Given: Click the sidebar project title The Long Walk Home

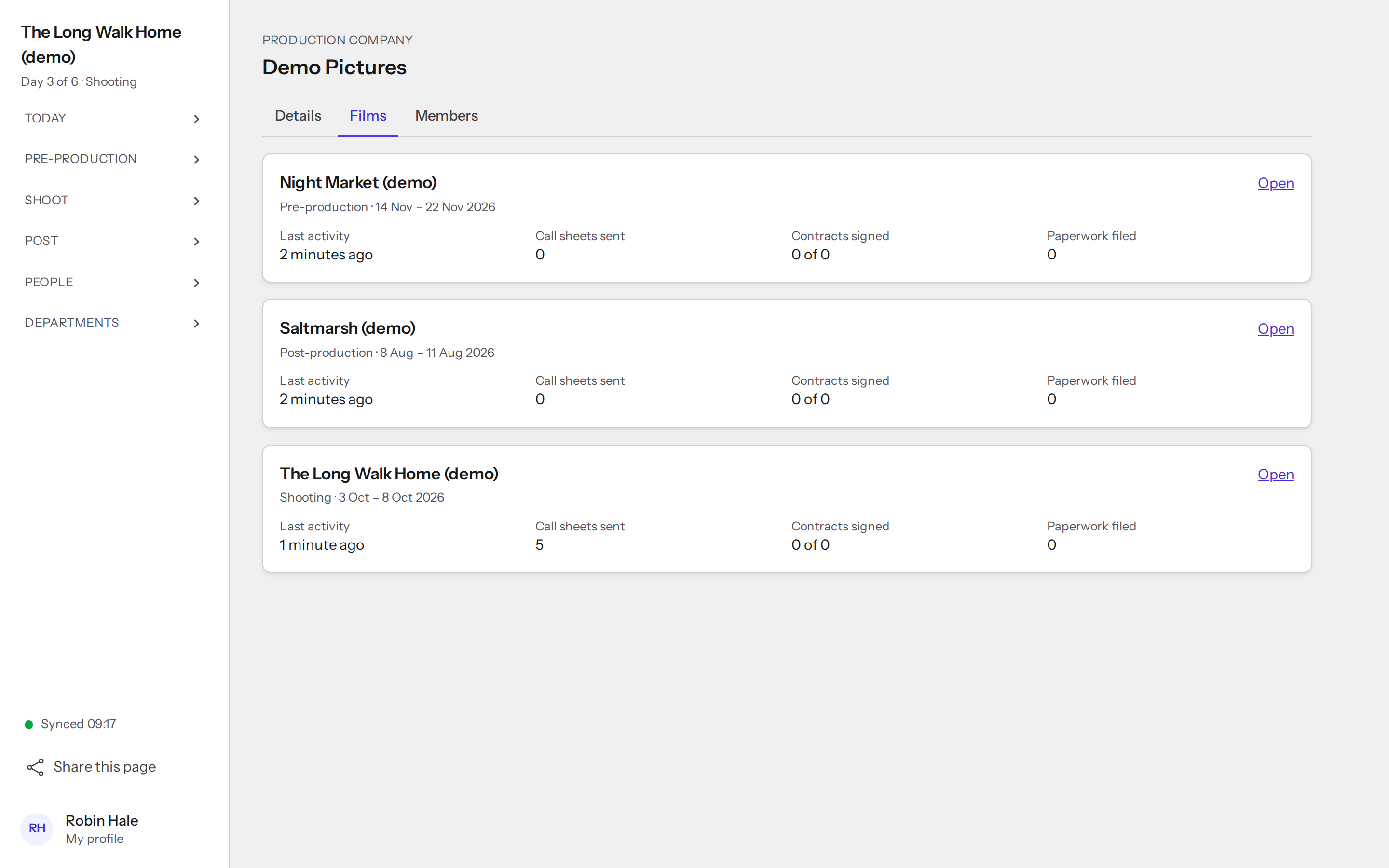Looking at the screenshot, I should [x=101, y=44].
